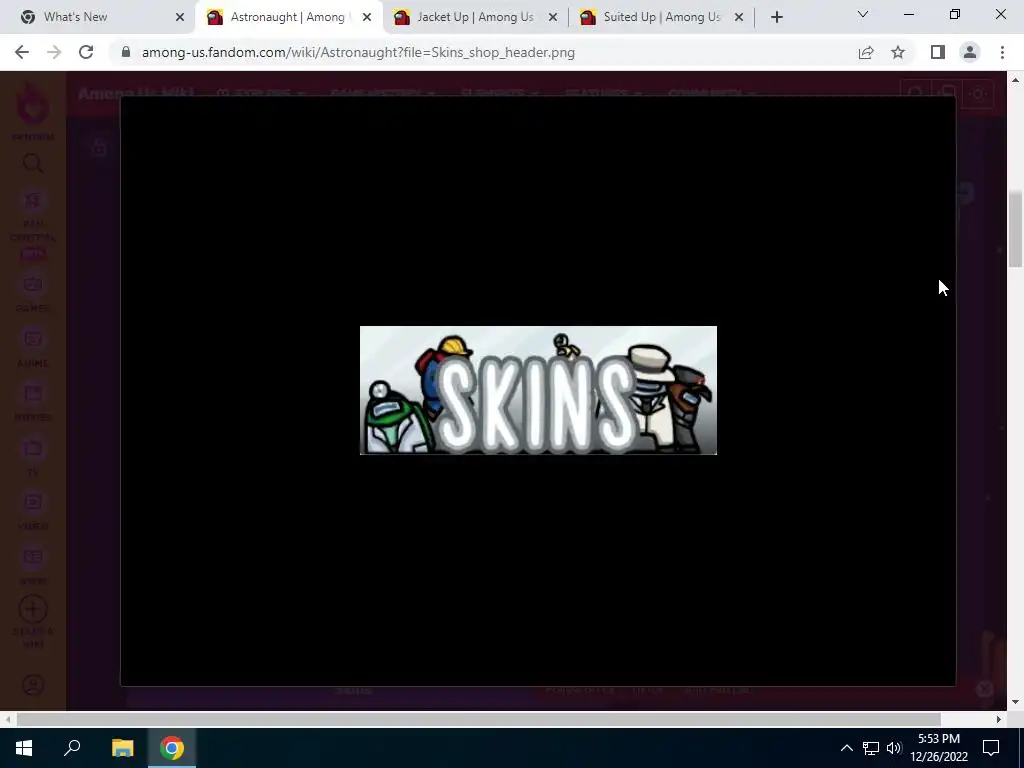Open the Windows notification center
Image resolution: width=1024 pixels, height=768 pixels.
[991, 748]
